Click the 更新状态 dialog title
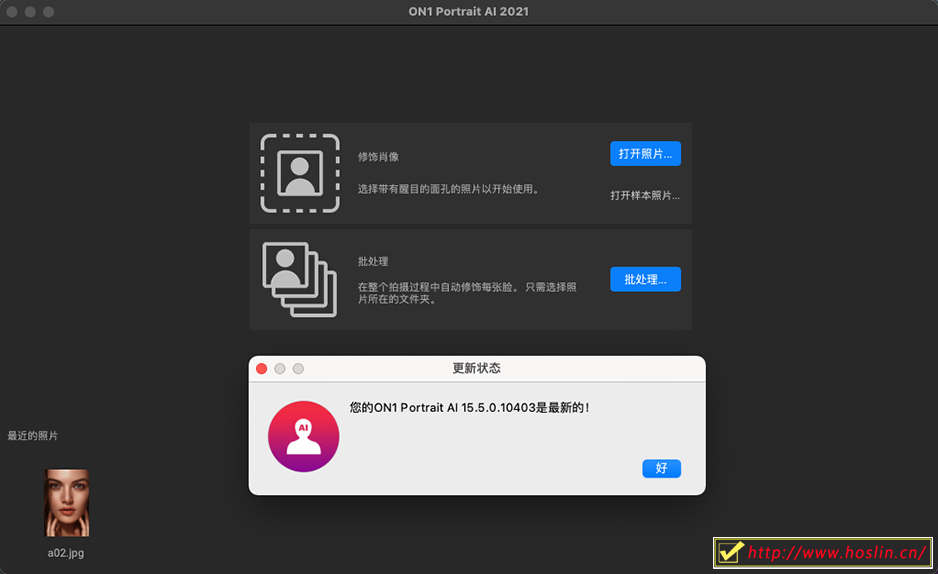Viewport: 938px width, 574px height. pyautogui.click(x=476, y=368)
